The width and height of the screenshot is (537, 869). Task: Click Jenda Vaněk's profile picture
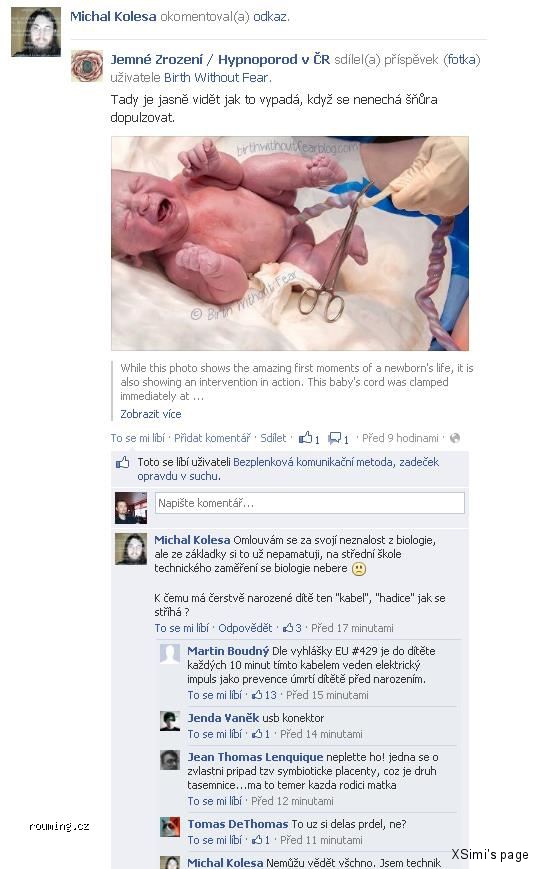170,721
